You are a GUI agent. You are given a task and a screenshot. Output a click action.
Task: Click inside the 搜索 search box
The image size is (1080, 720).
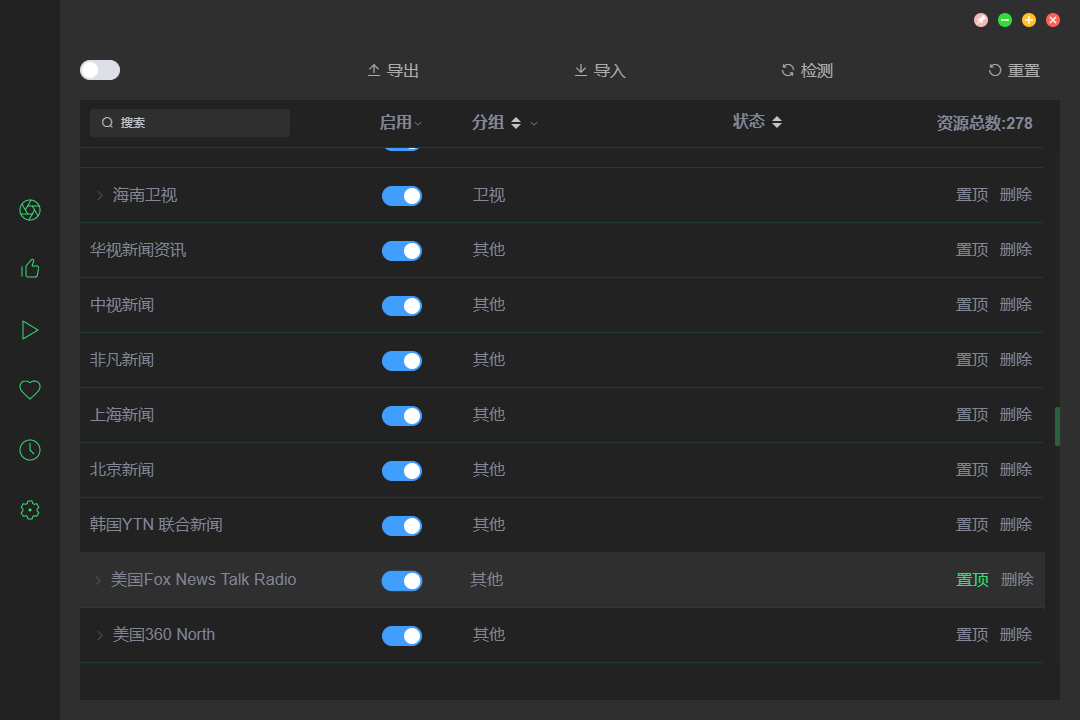[x=190, y=122]
